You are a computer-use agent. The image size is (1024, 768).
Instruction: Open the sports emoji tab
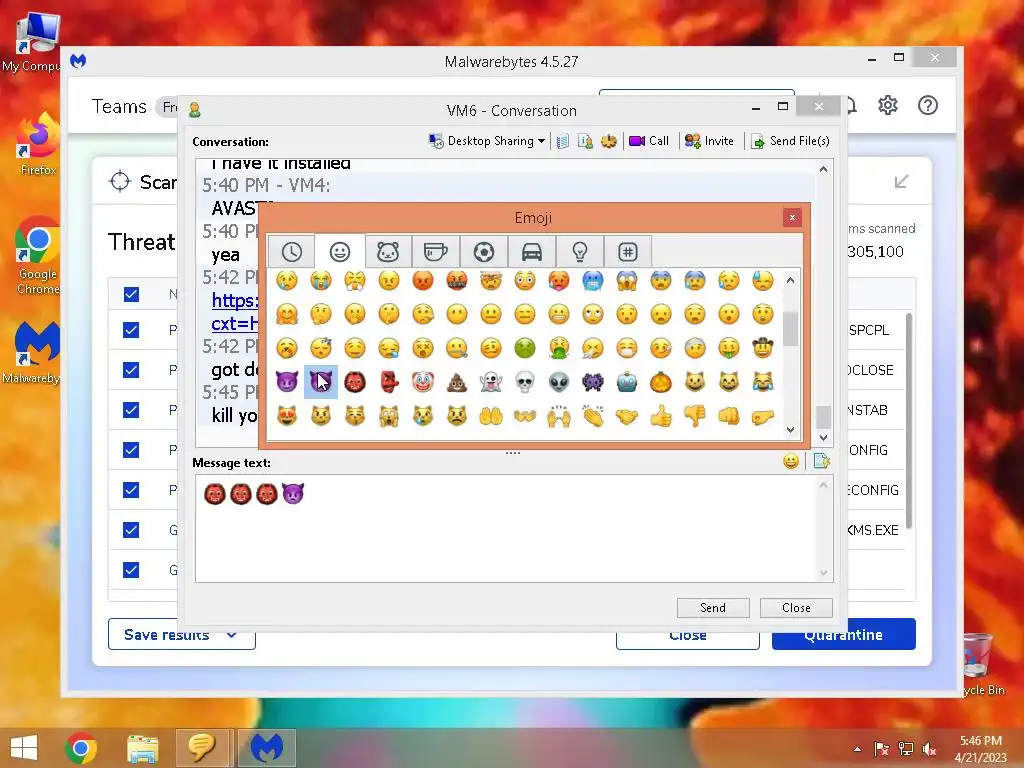tap(484, 251)
